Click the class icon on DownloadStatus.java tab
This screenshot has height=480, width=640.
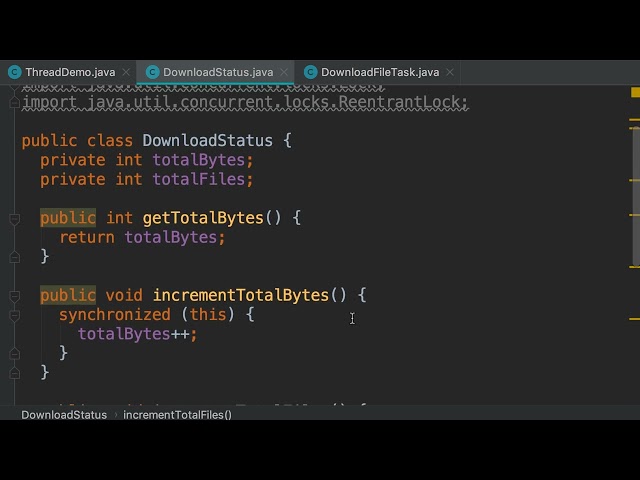pos(152,72)
